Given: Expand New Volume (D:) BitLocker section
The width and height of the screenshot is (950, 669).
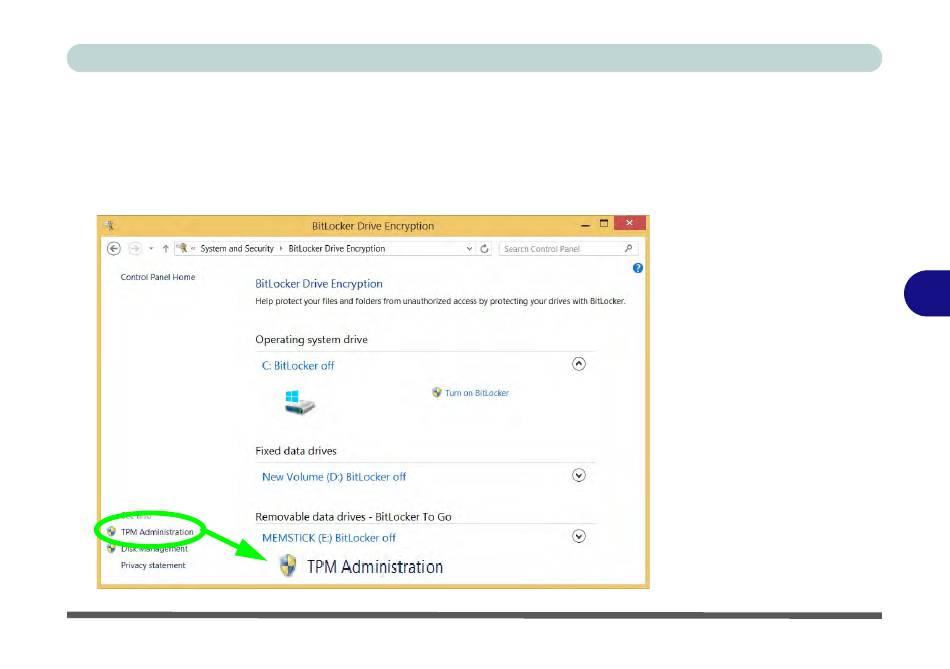Looking at the screenshot, I should [579, 475].
